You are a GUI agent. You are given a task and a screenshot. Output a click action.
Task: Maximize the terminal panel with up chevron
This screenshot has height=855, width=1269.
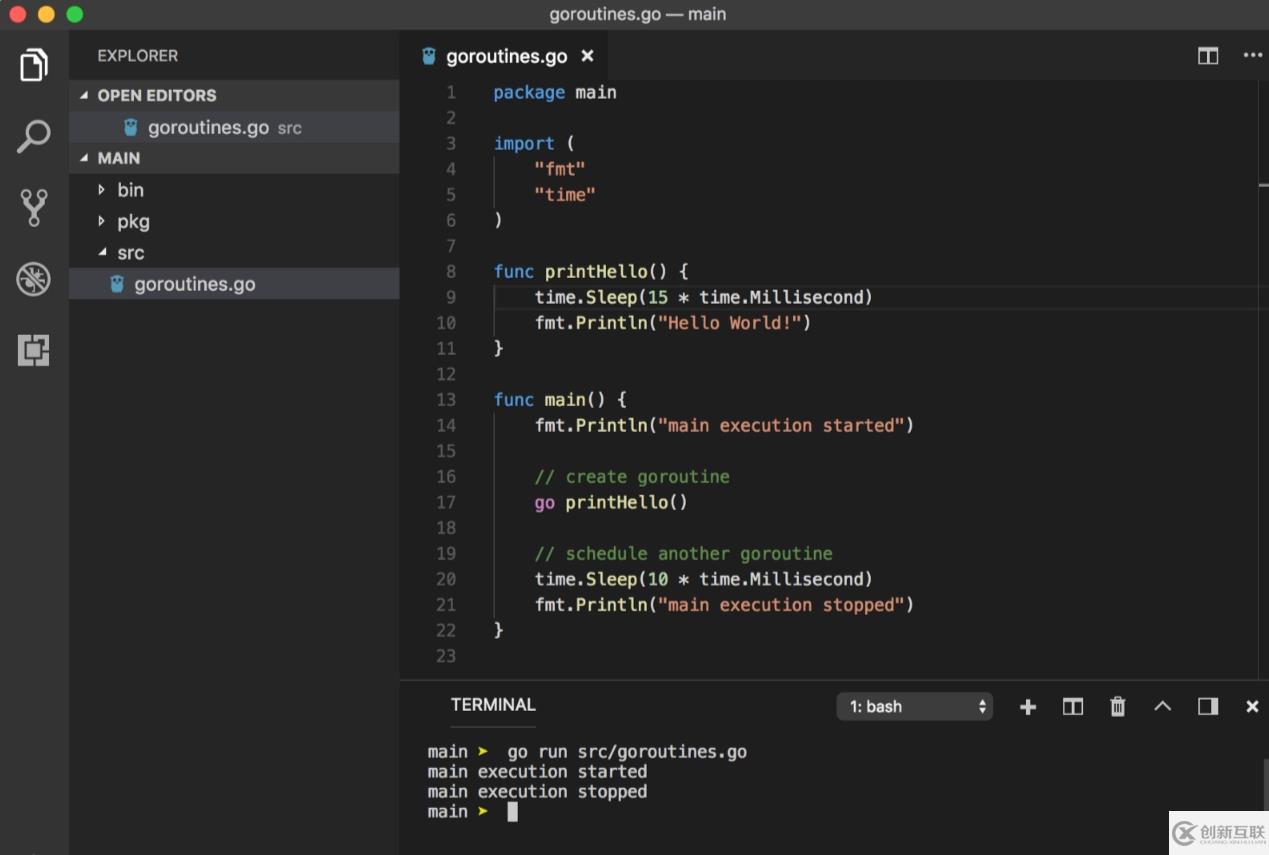(1162, 706)
